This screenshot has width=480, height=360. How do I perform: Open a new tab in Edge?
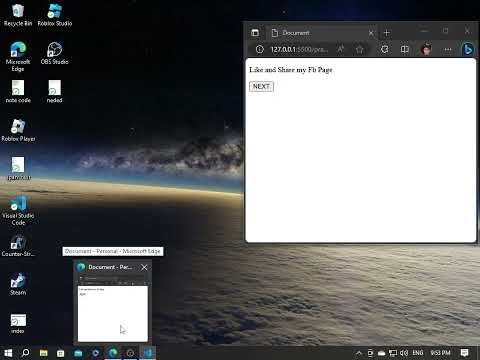387,33
